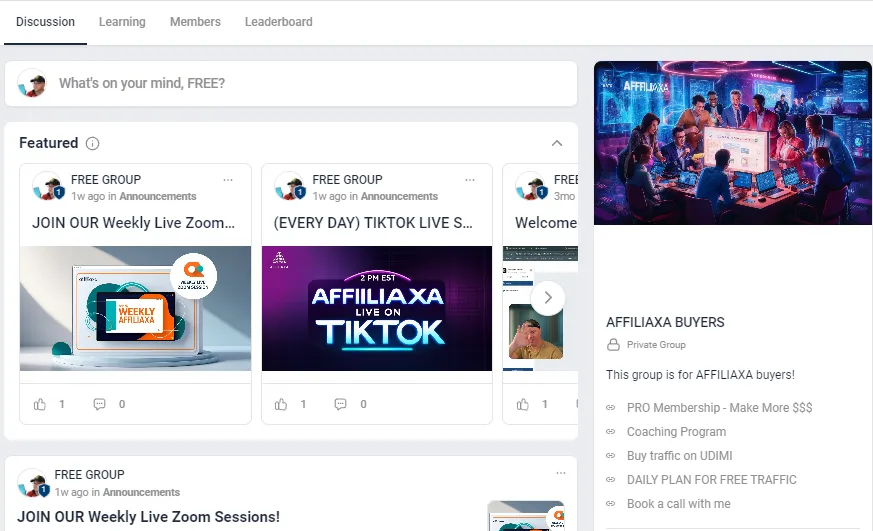Open the Leaderboard tab
The height and width of the screenshot is (531, 873).
point(278,22)
